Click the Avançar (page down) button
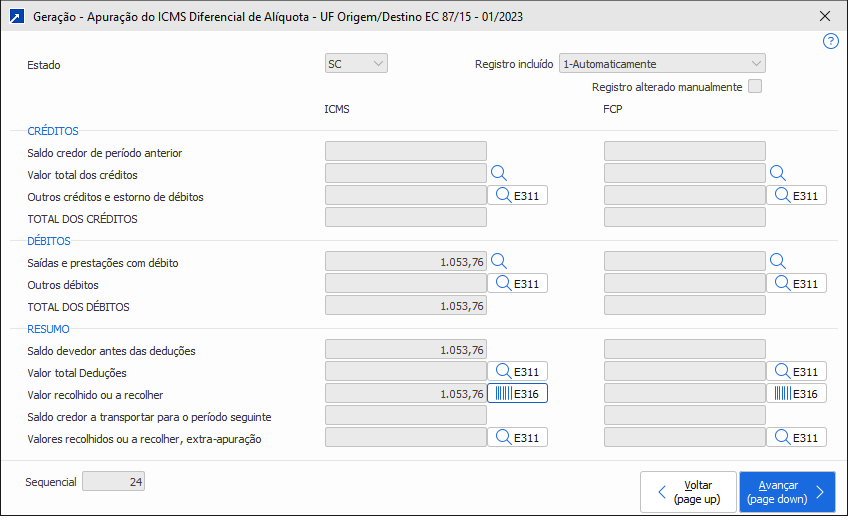This screenshot has width=862, height=523. click(x=787, y=491)
